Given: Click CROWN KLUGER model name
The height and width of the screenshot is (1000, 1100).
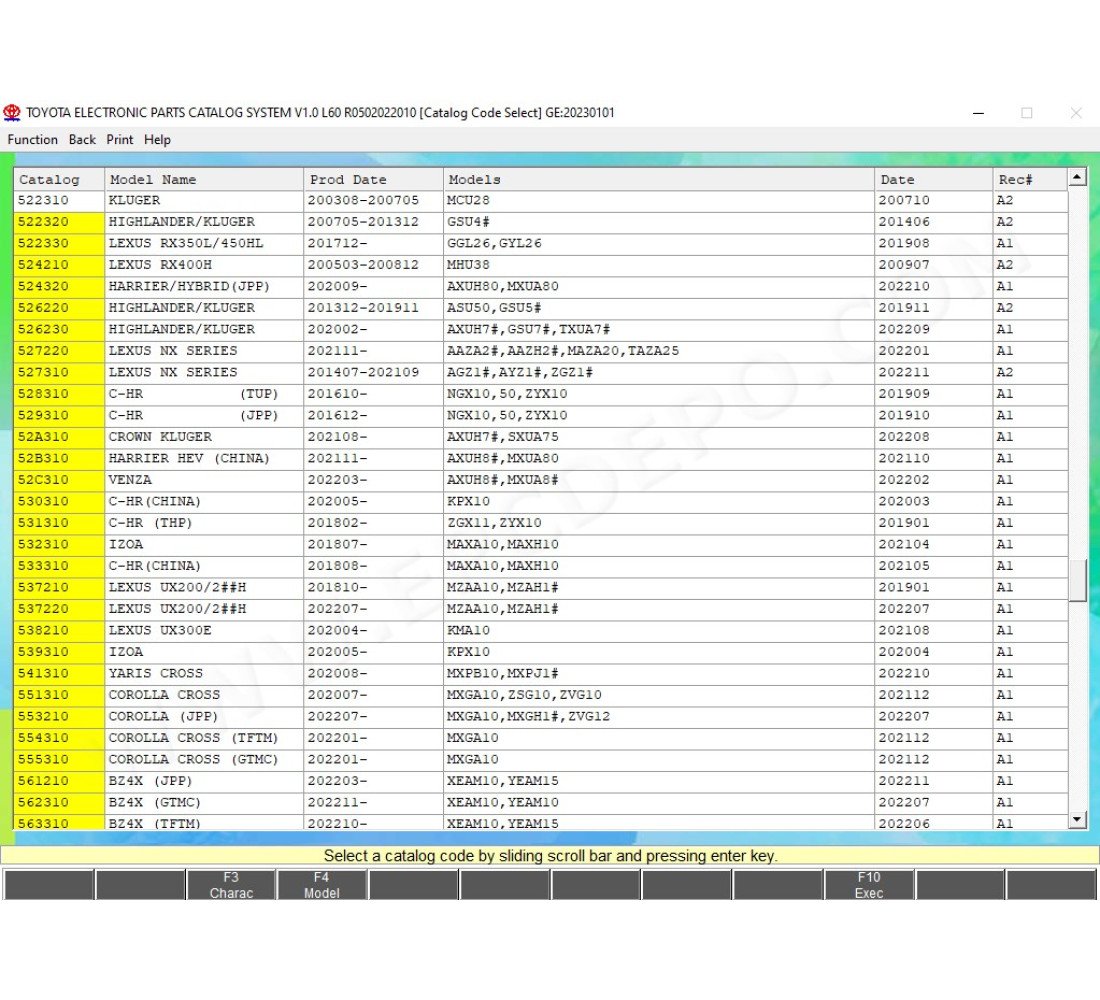Looking at the screenshot, I should 160,437.
